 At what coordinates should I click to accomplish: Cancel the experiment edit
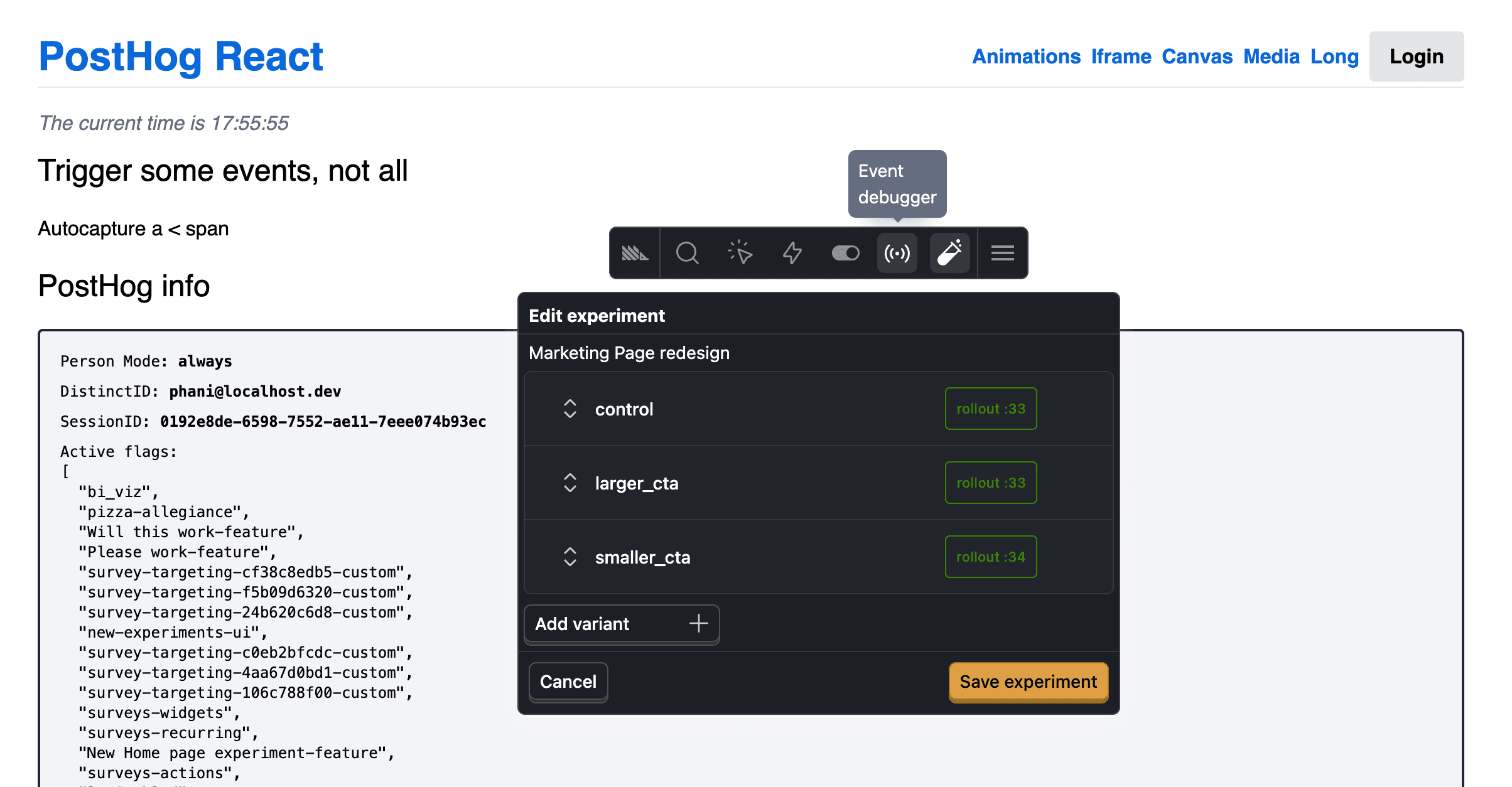click(x=568, y=682)
